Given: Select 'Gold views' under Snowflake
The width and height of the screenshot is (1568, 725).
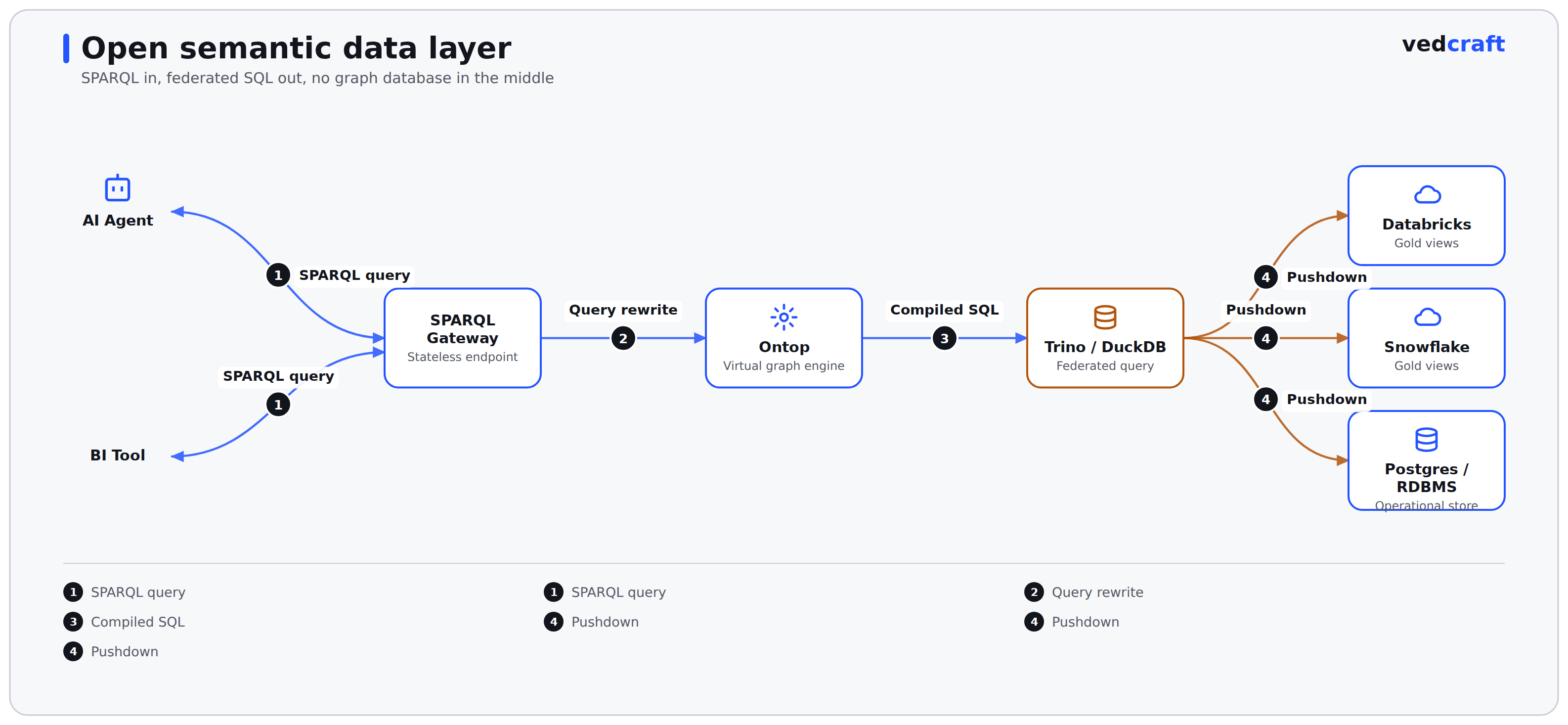Looking at the screenshot, I should point(1426,366).
